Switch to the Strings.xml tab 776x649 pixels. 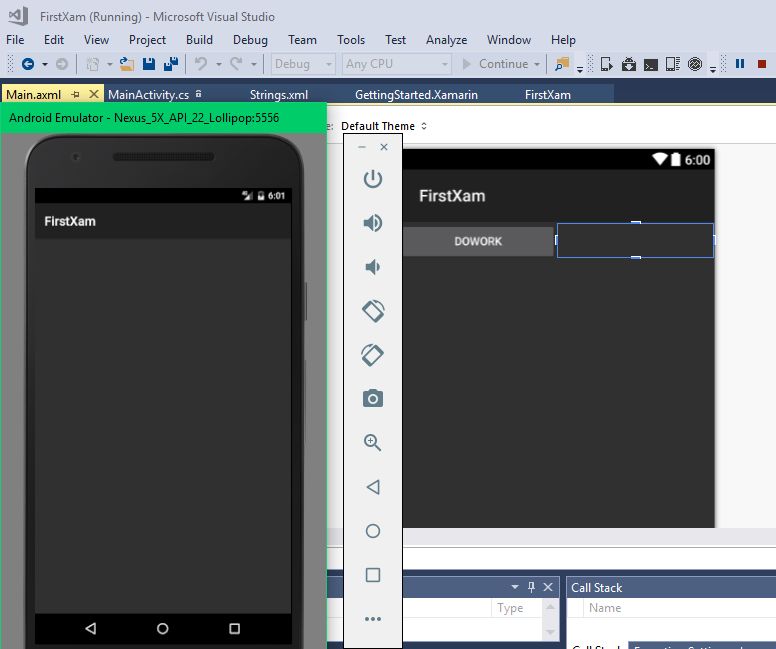point(279,94)
